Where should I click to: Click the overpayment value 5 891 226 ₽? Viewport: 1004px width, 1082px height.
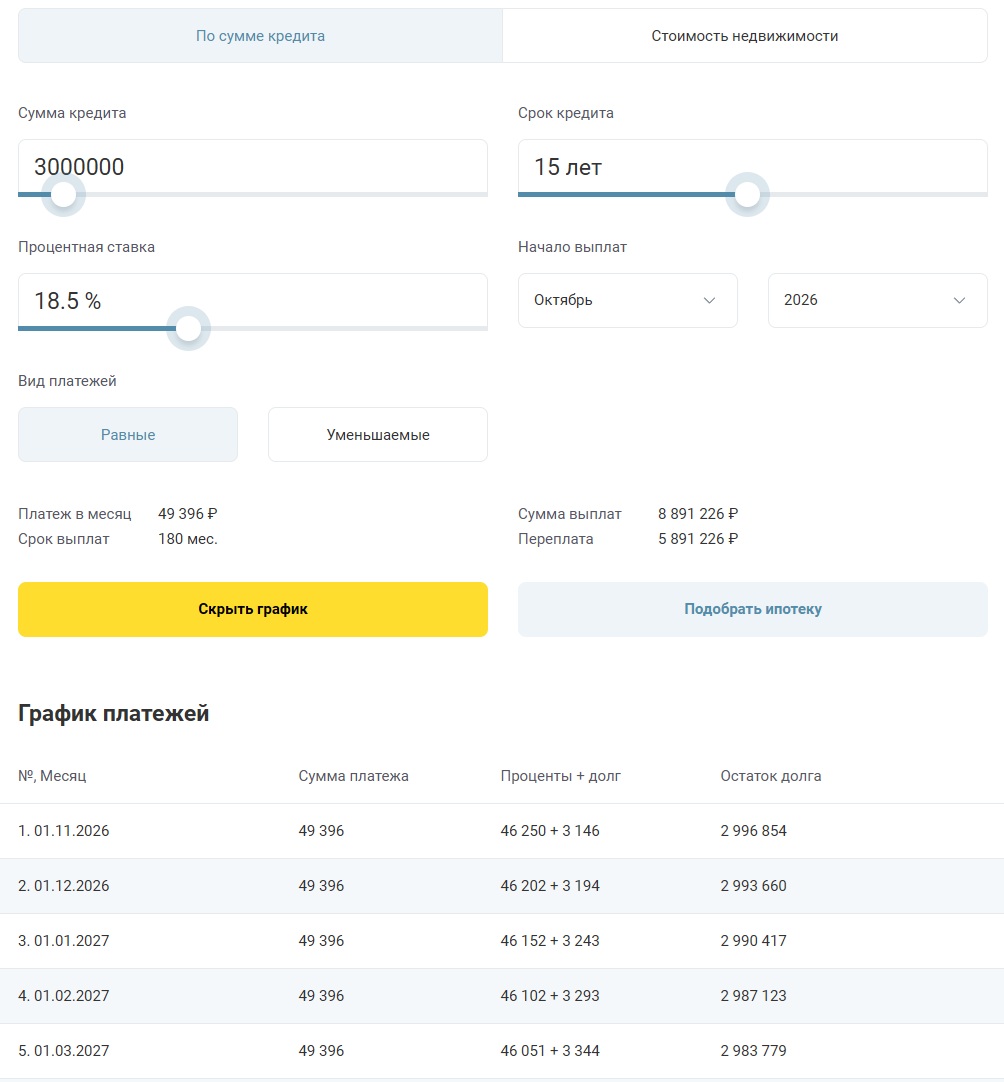pos(698,539)
